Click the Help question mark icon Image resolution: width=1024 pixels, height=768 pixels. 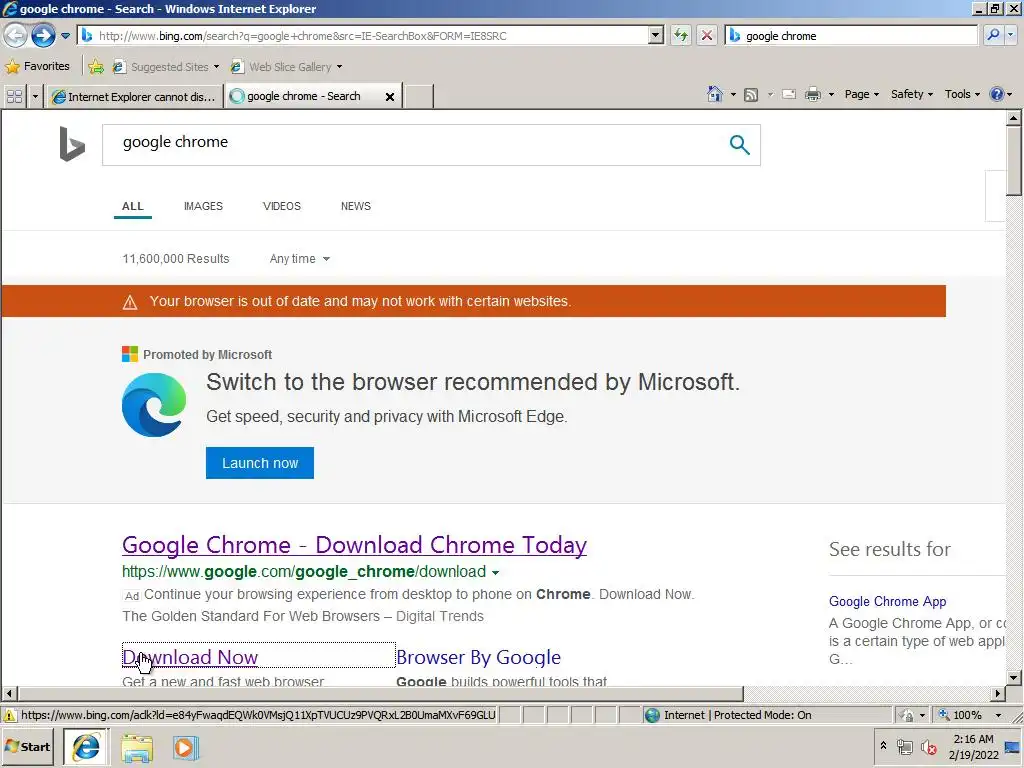pyautogui.click(x=997, y=94)
